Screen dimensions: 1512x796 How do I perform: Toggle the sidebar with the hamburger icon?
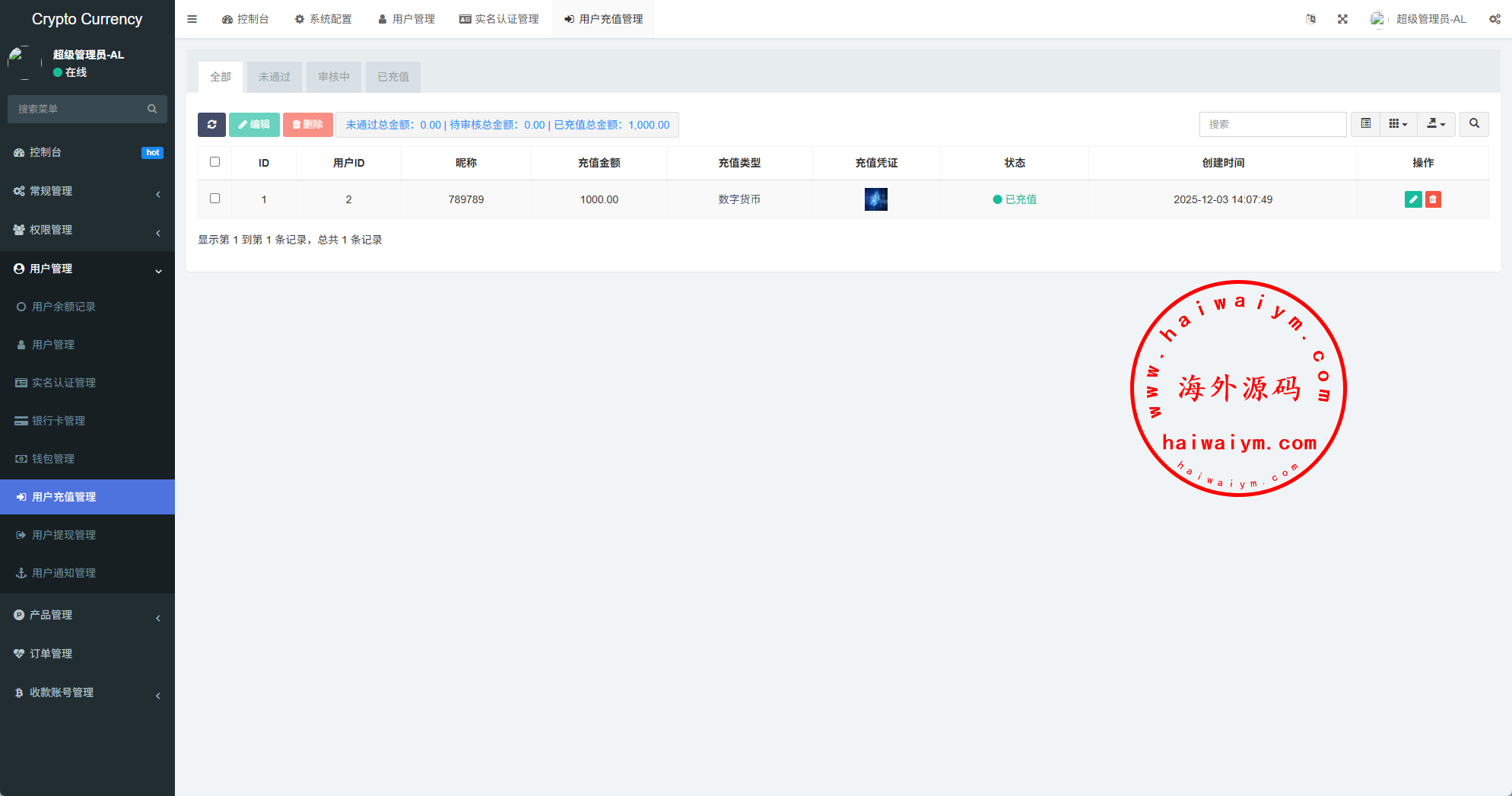192,19
